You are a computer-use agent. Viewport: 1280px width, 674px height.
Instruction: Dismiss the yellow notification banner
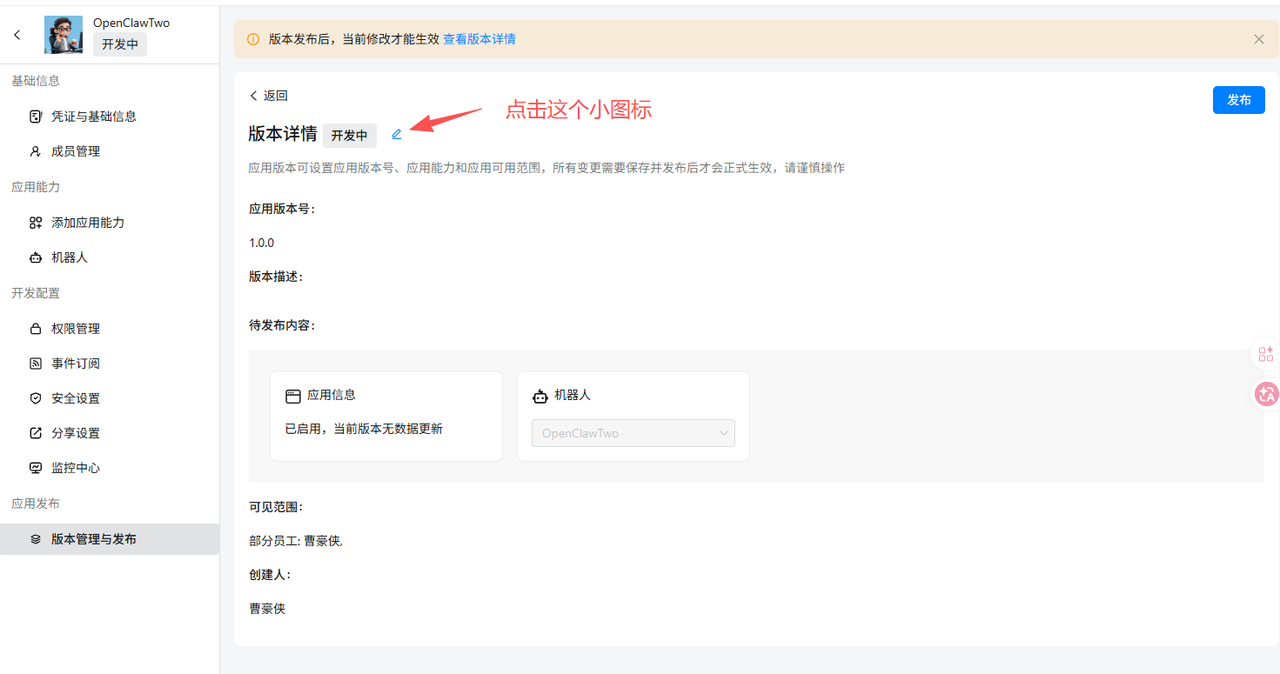coord(1259,39)
